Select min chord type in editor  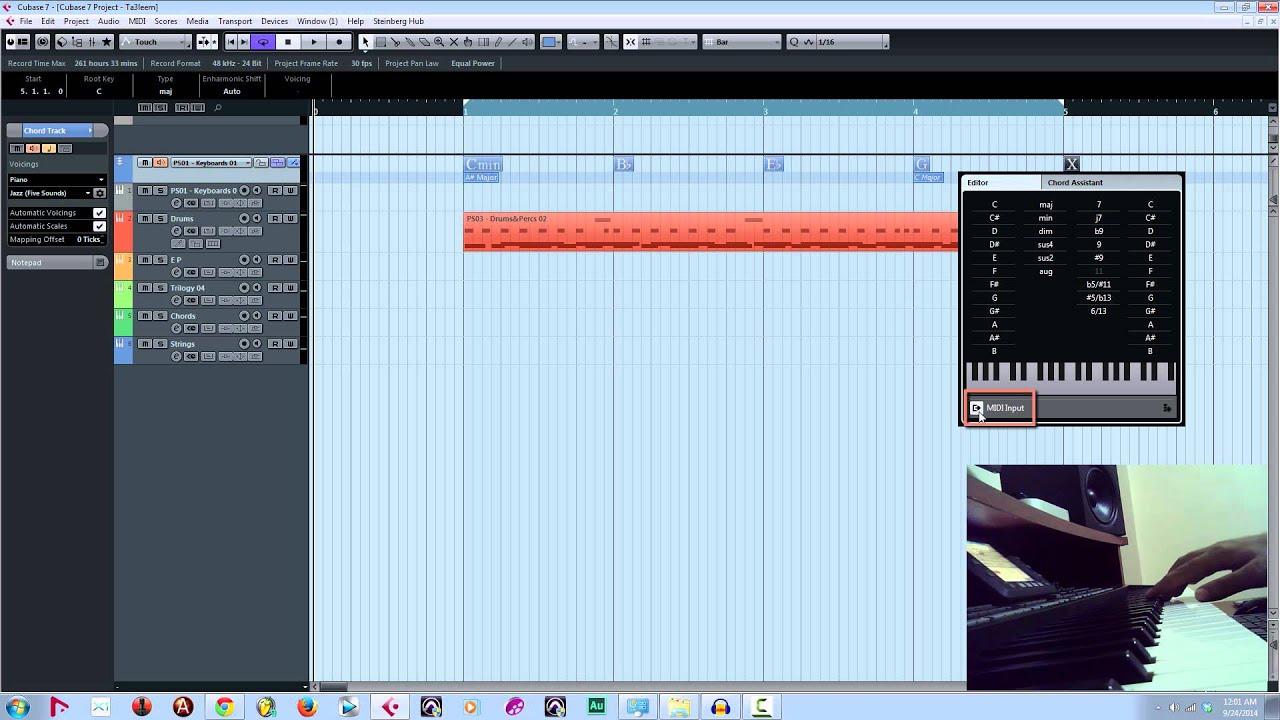coord(1045,218)
